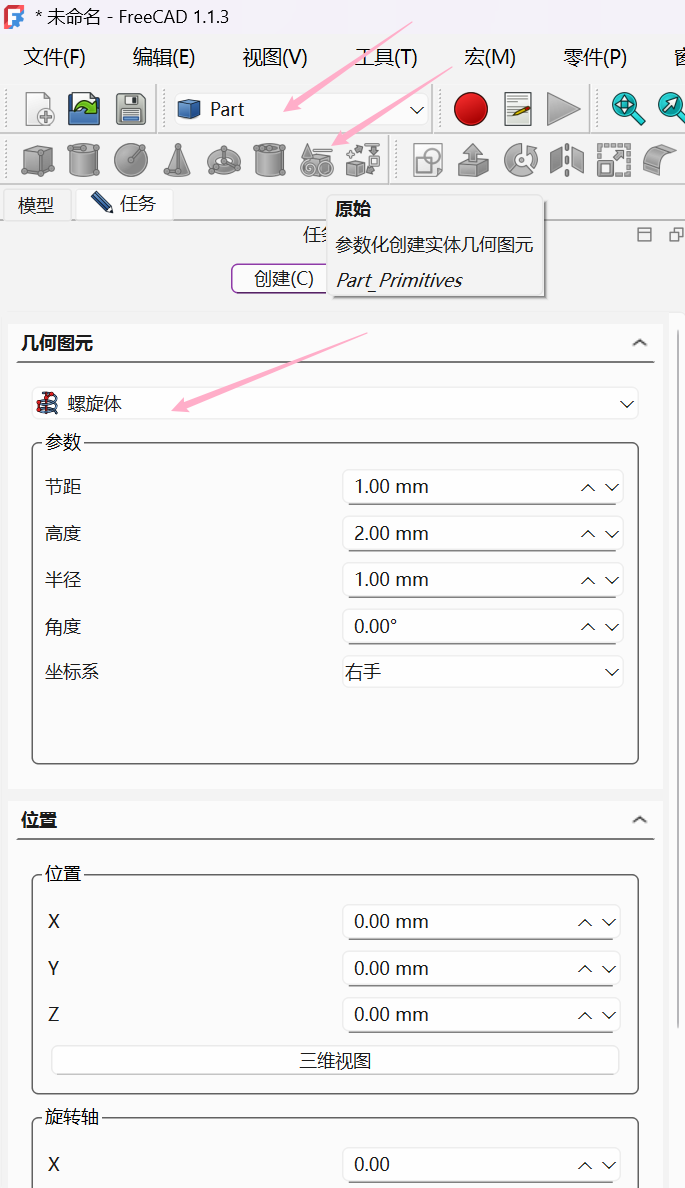
Task: Click the 高度 2.00 mm input field
Action: (x=483, y=533)
